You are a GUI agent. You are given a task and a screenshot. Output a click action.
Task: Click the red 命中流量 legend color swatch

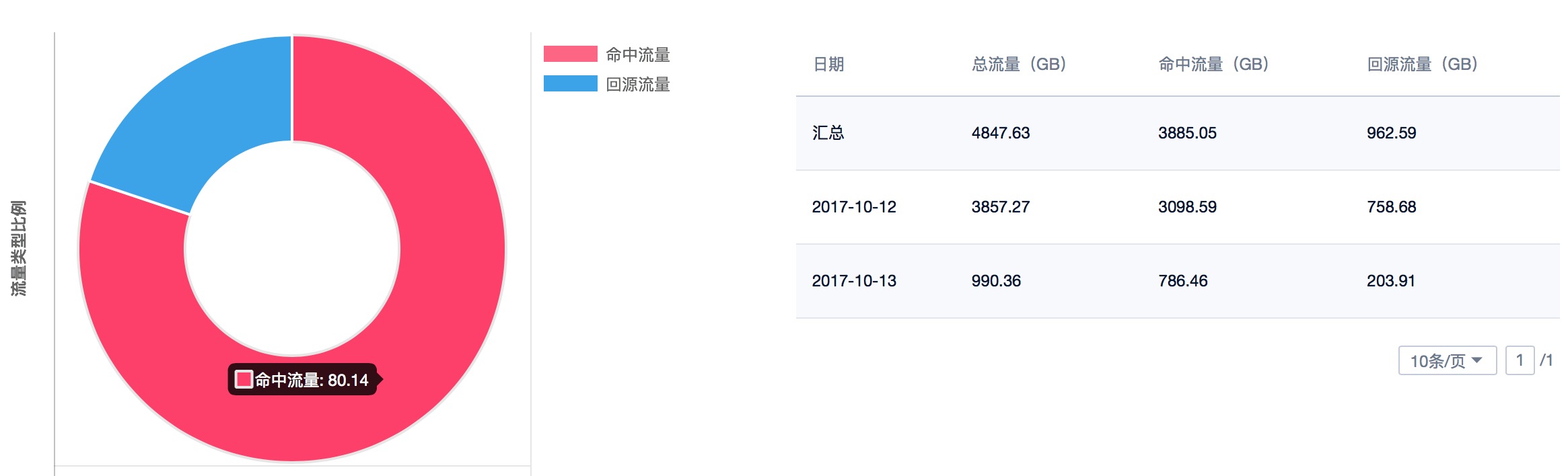[x=570, y=54]
